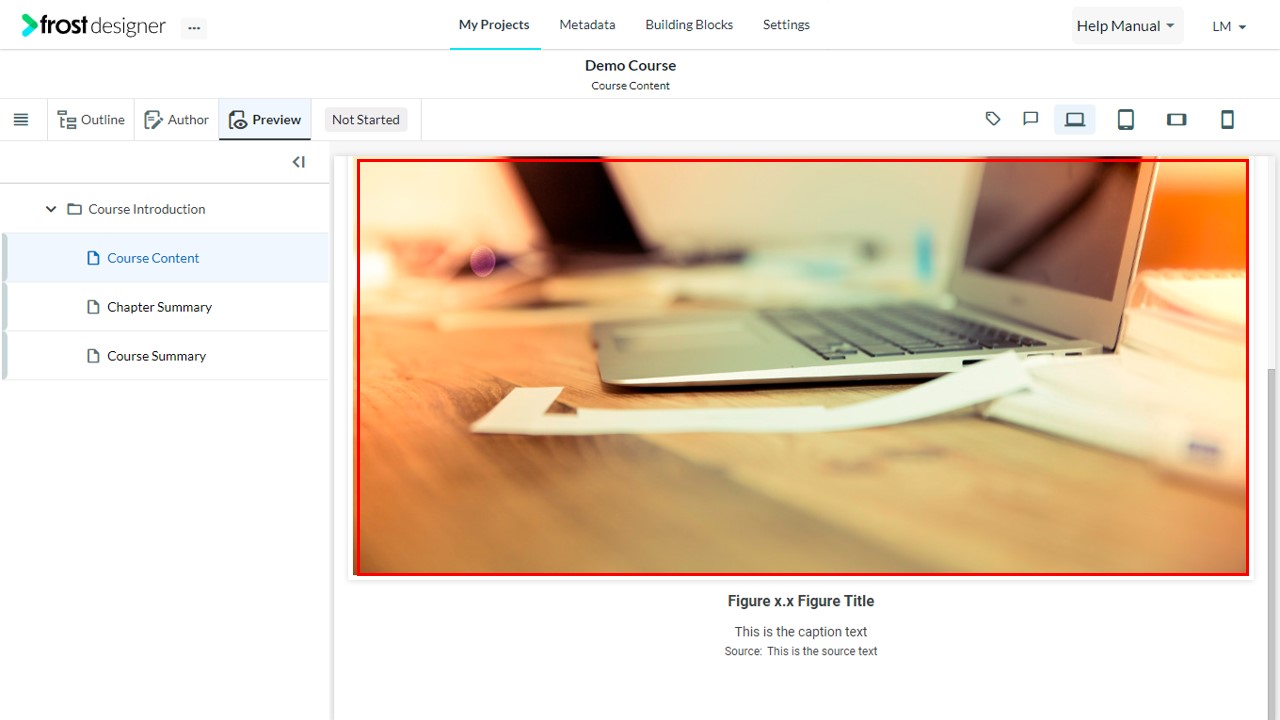Open the LM user menu
This screenshot has height=720, width=1280.
click(x=1229, y=27)
